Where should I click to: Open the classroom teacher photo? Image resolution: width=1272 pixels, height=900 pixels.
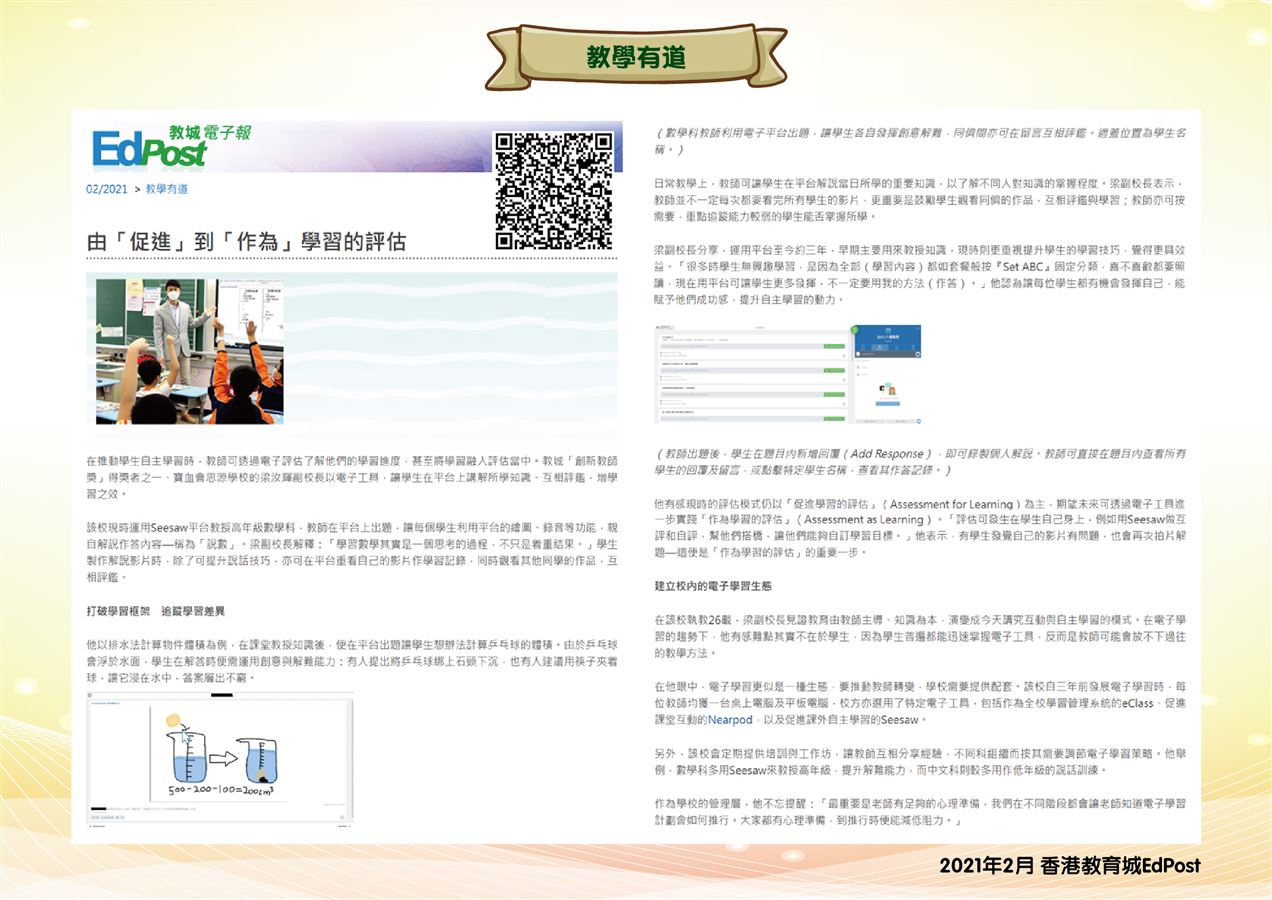[189, 351]
